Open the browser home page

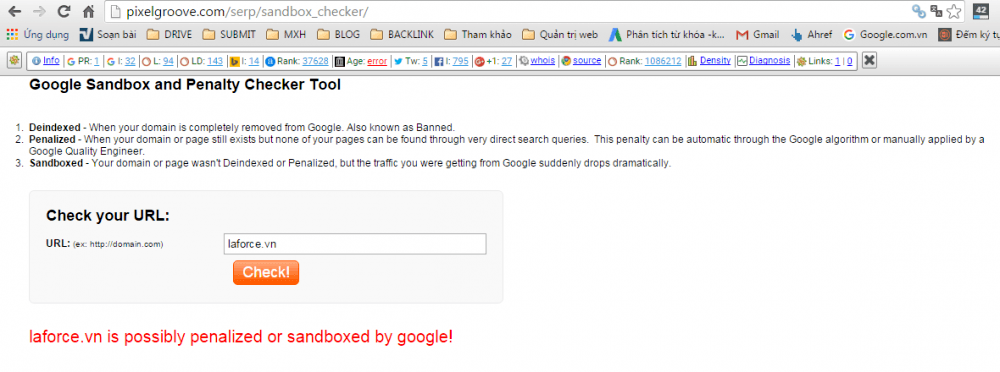coord(89,11)
